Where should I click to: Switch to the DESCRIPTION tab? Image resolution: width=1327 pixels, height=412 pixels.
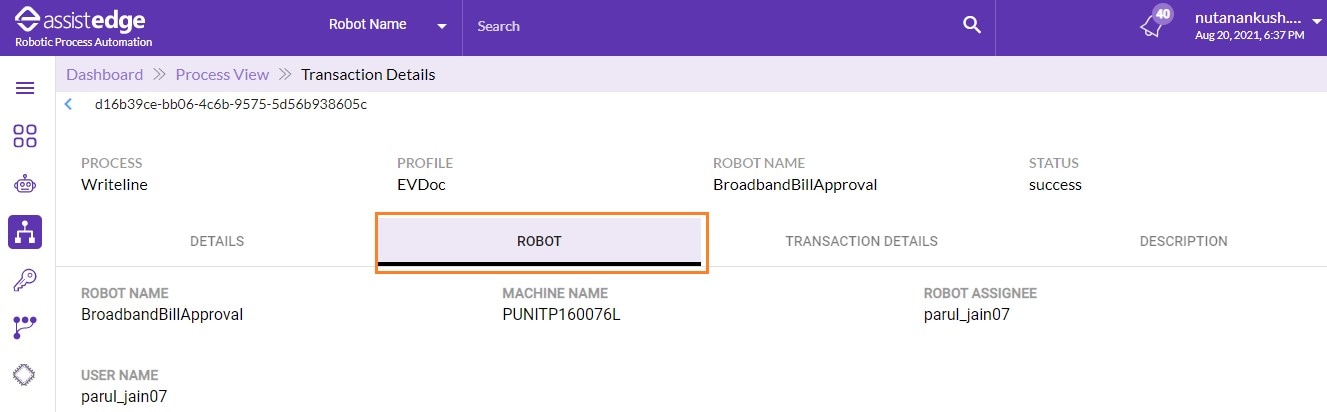point(1183,241)
